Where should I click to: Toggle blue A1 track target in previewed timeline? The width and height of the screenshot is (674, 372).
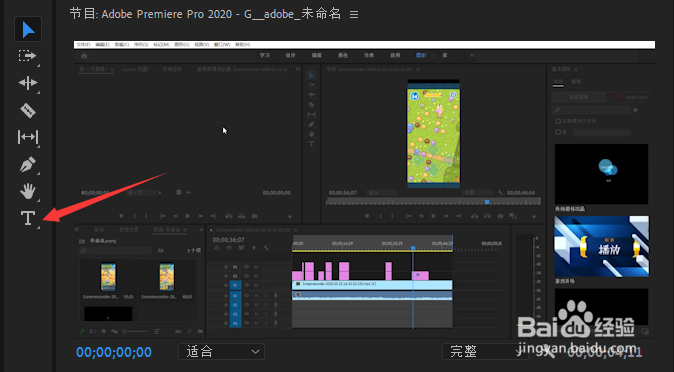[235, 296]
